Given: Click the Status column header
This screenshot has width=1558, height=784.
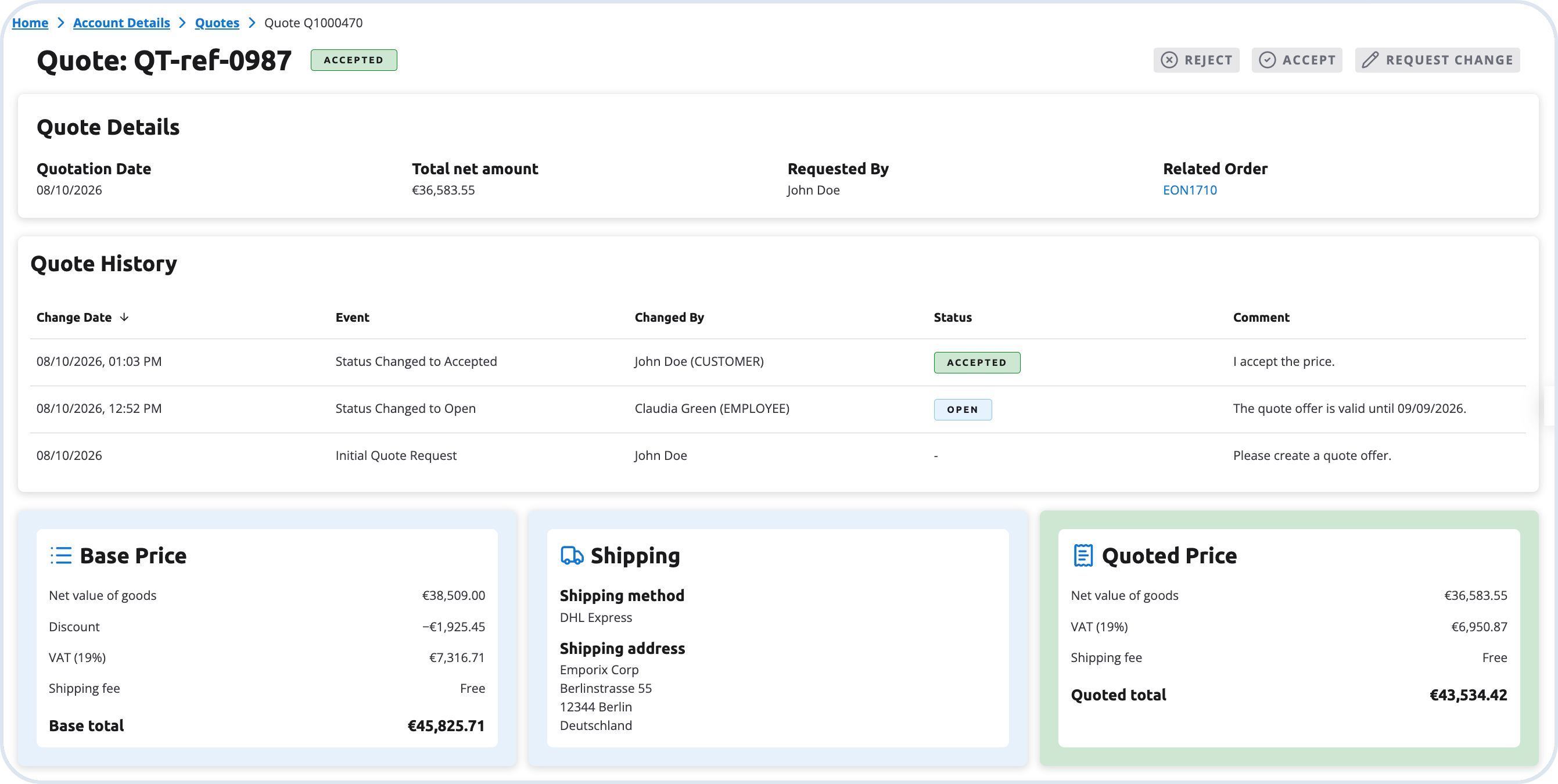Looking at the screenshot, I should click(953, 317).
